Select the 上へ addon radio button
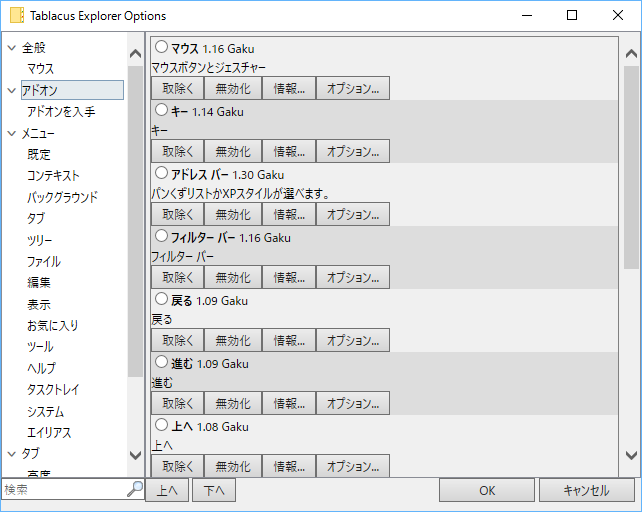This screenshot has height=512, width=642. tap(161, 425)
